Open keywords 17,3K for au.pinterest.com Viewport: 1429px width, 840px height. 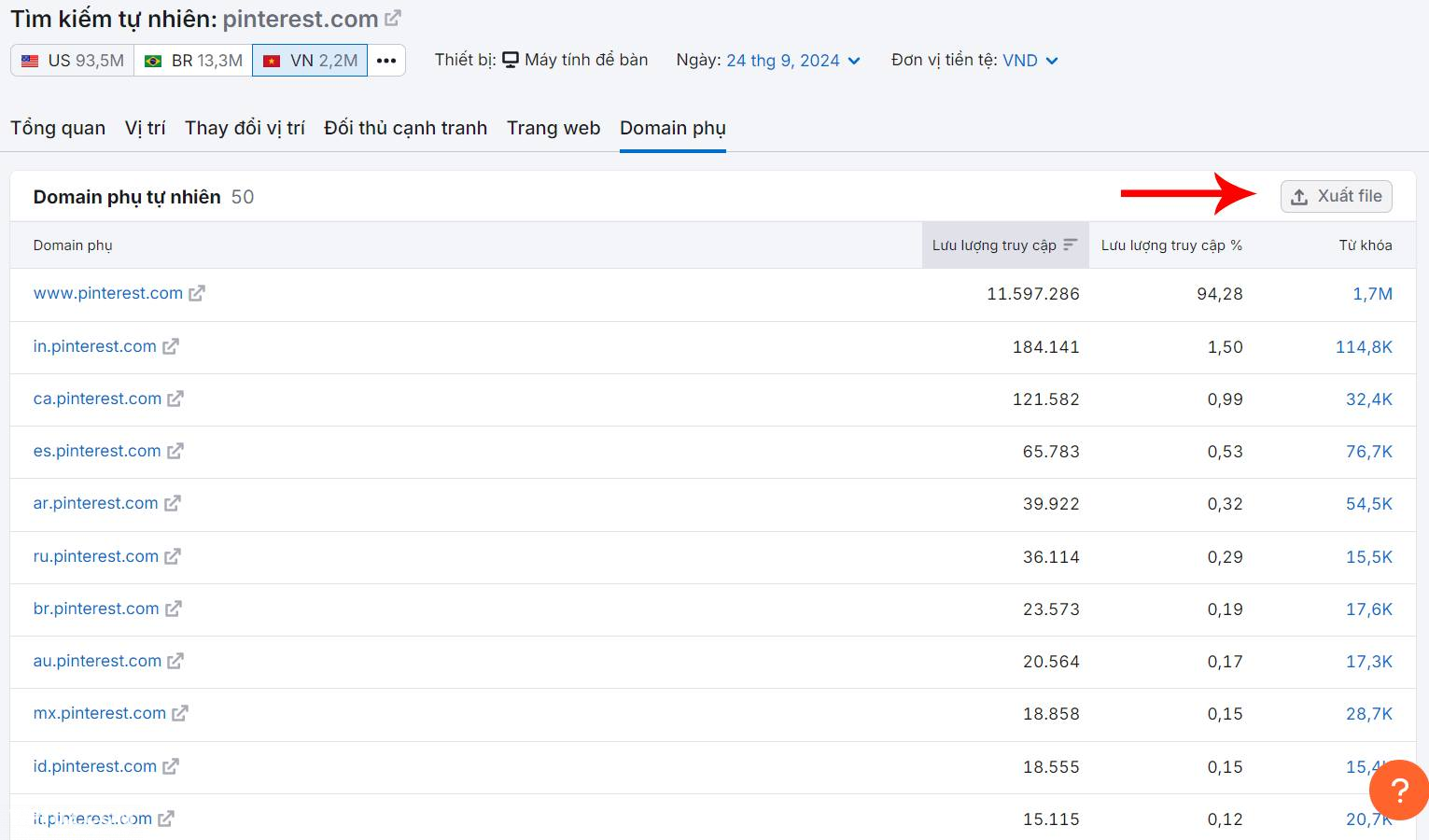click(x=1369, y=662)
